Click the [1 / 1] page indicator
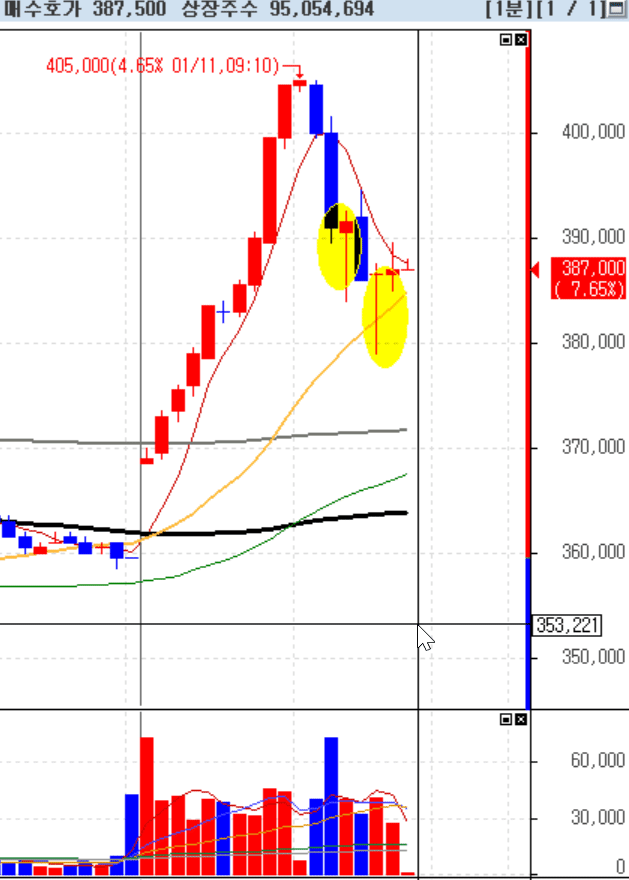Viewport: 629px width, 880px height. [571, 9]
